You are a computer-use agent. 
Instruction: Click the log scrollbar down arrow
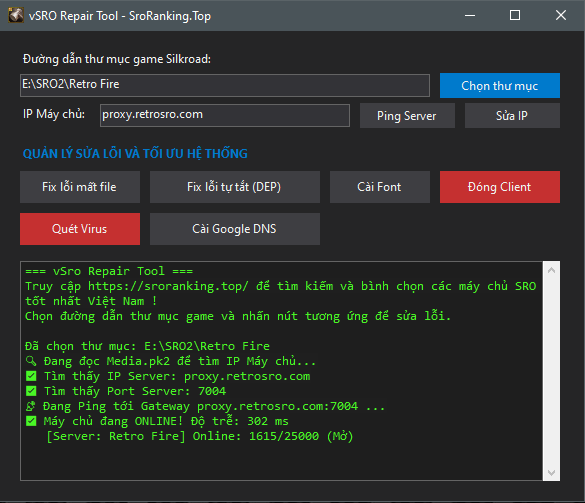click(x=551, y=473)
